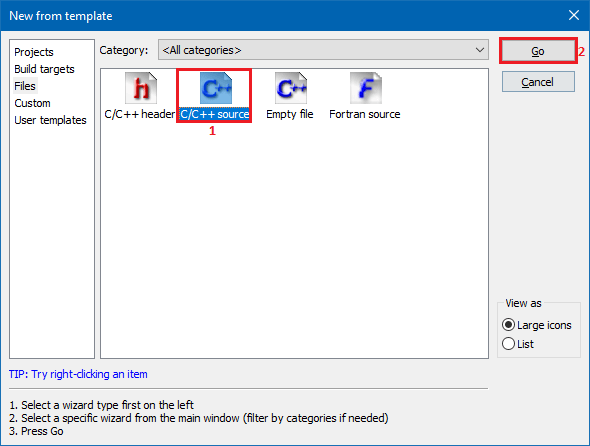Switch view to Large icons
590x446 pixels.
pos(537,325)
